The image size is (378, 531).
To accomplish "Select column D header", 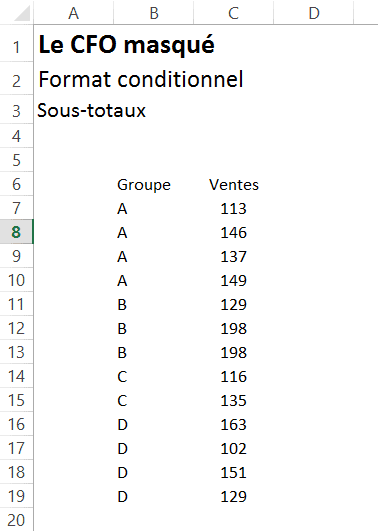I will pos(314,13).
